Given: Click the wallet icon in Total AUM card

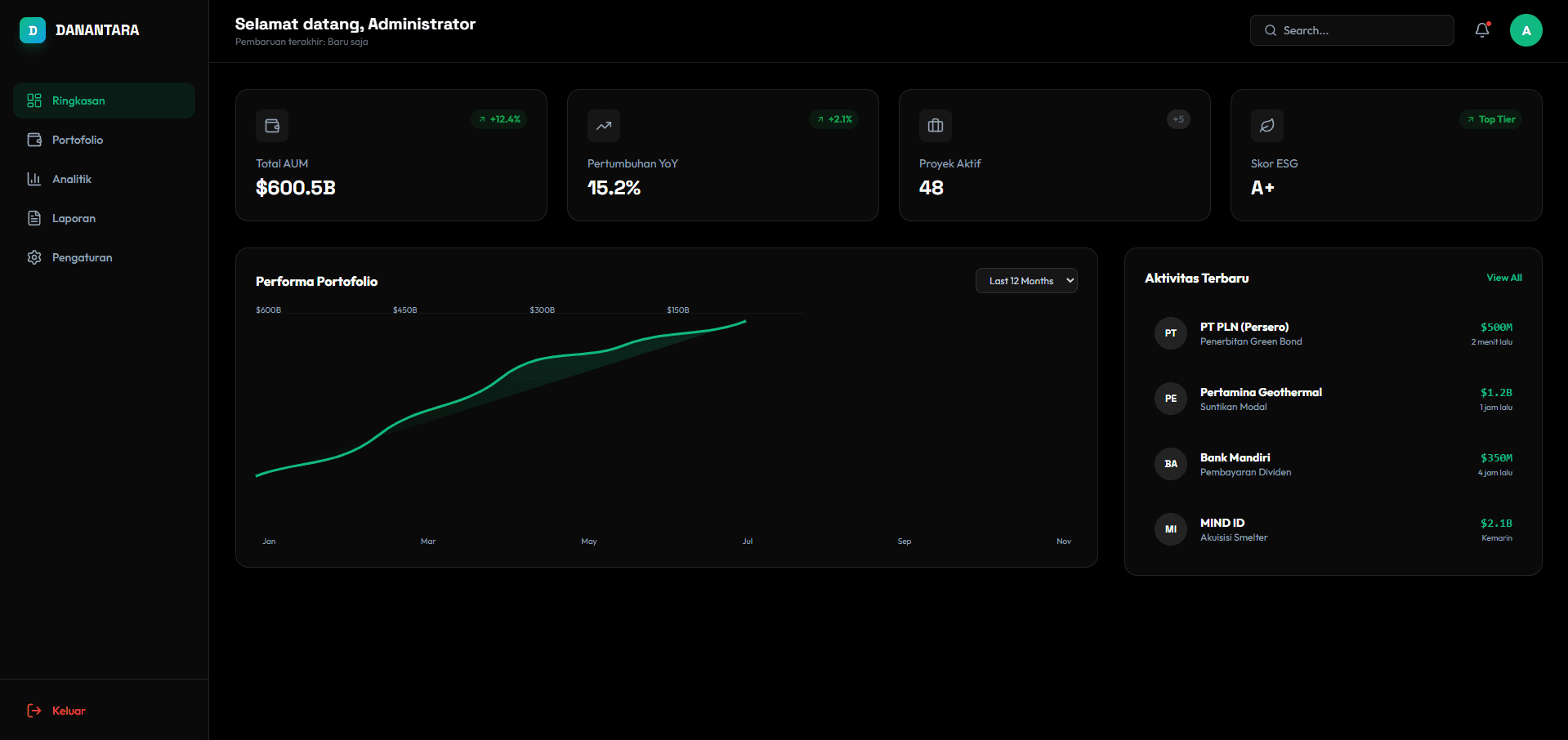Looking at the screenshot, I should click(x=272, y=126).
